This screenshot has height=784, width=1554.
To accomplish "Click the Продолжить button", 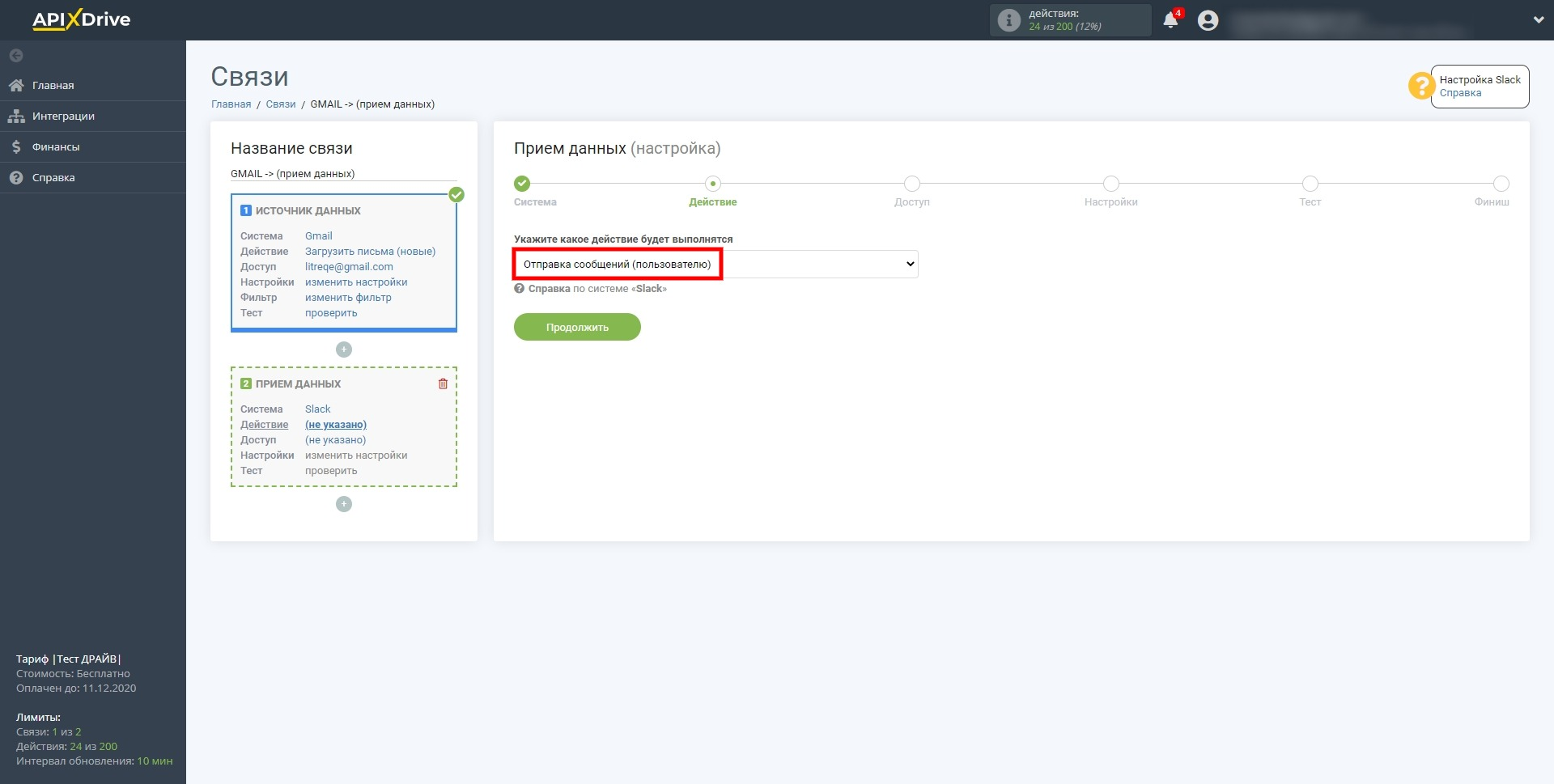I will pos(577,327).
